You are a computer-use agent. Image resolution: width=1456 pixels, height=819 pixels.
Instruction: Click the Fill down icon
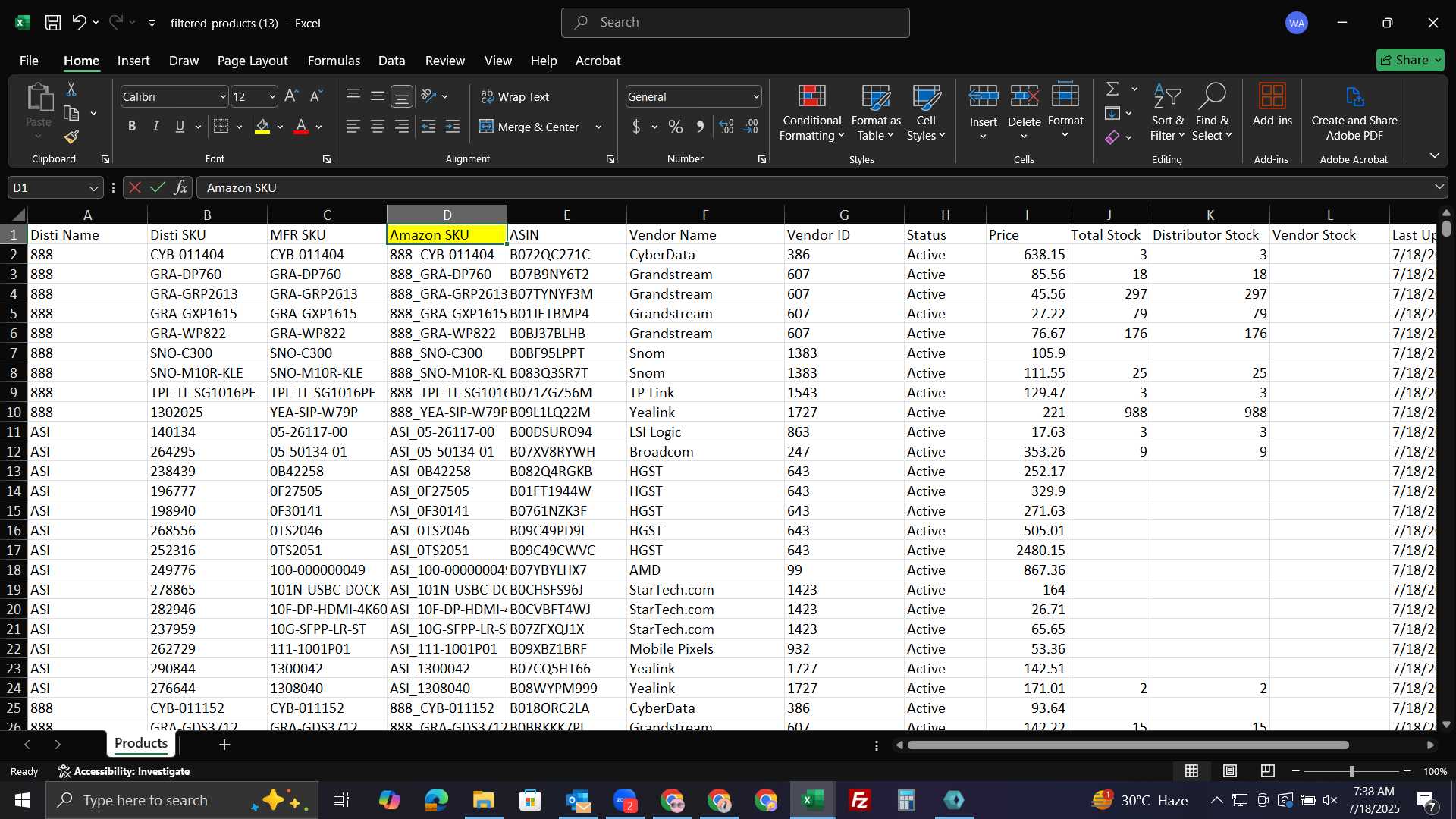[1112, 114]
